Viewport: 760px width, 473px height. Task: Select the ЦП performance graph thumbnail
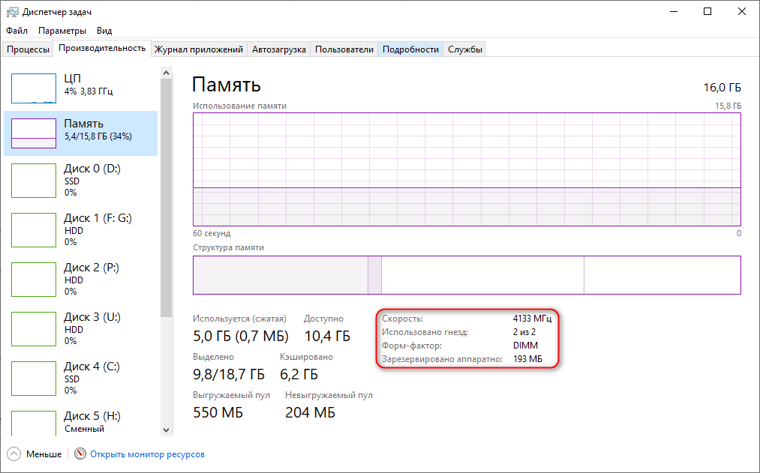click(33, 88)
